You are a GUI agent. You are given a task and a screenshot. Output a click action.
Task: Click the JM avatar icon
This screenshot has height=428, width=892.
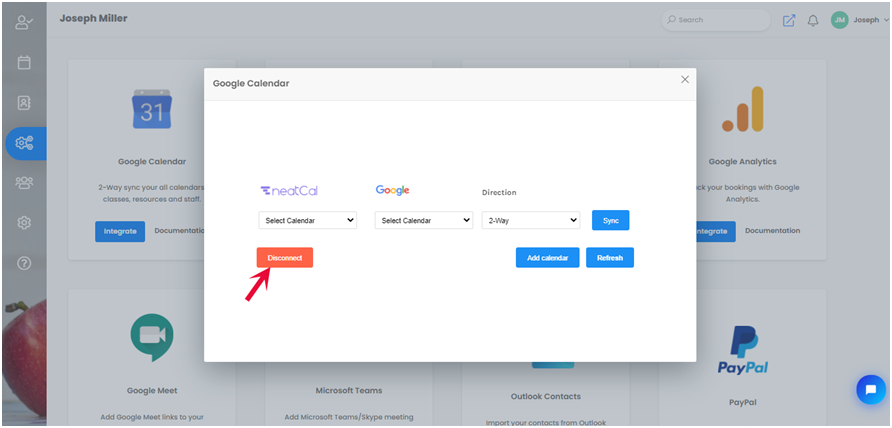(x=840, y=20)
